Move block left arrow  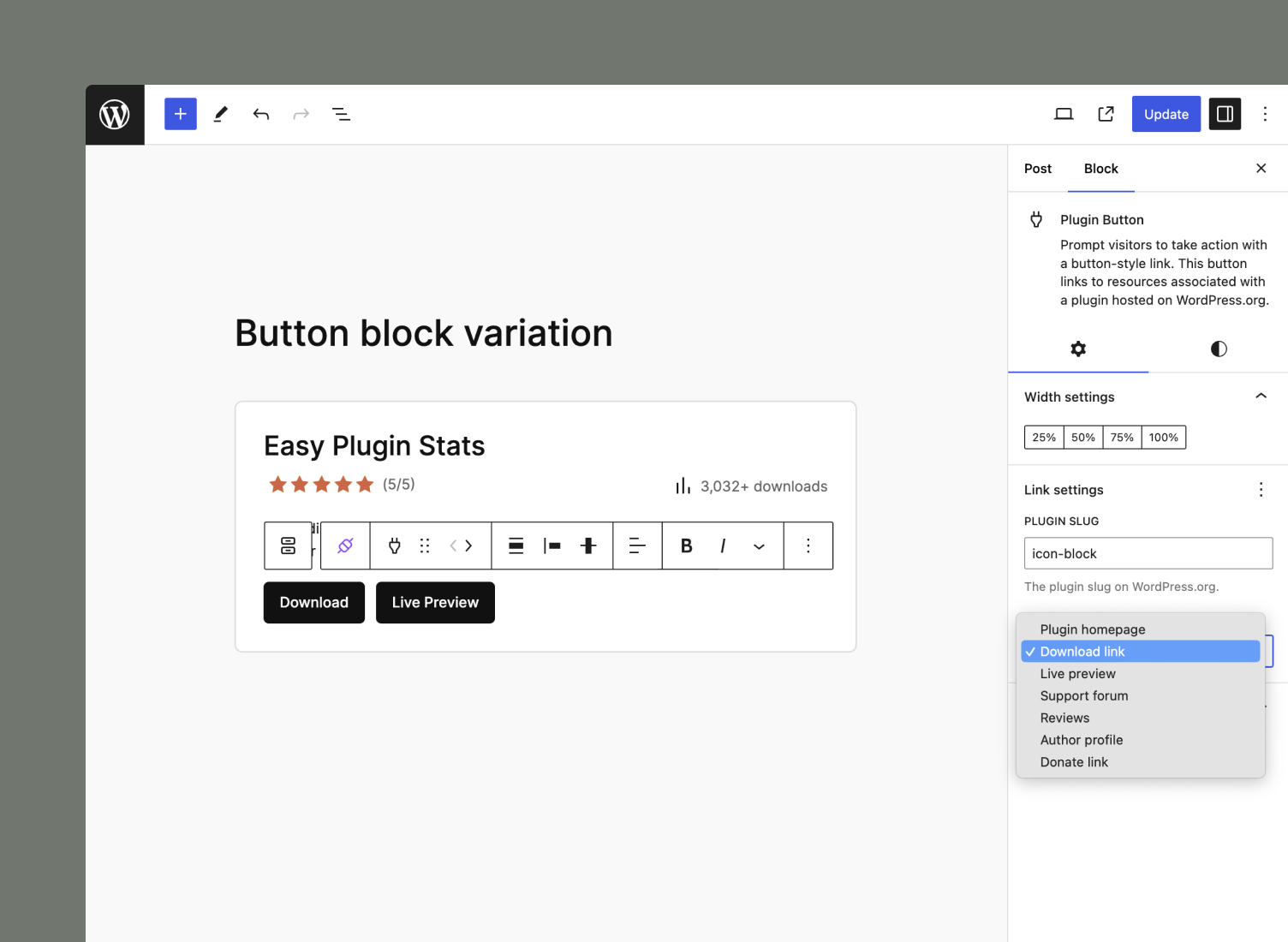[x=454, y=546]
